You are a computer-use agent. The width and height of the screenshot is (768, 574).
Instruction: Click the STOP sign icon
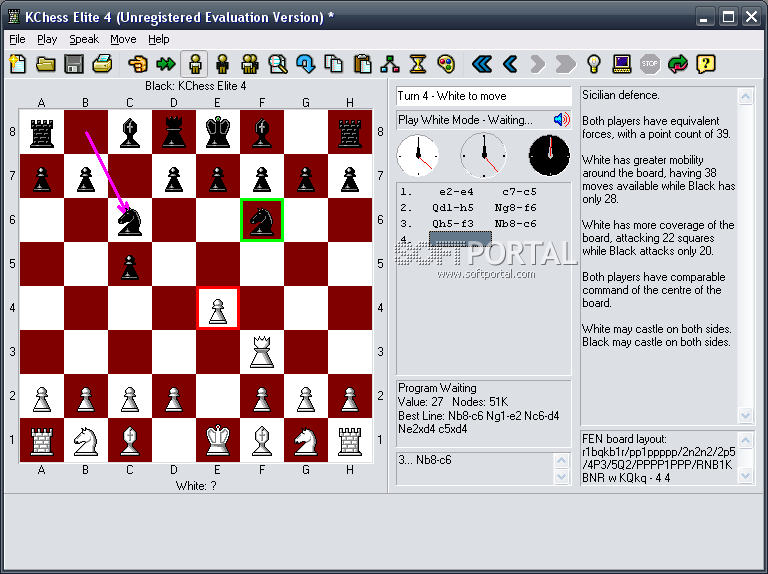click(x=649, y=64)
